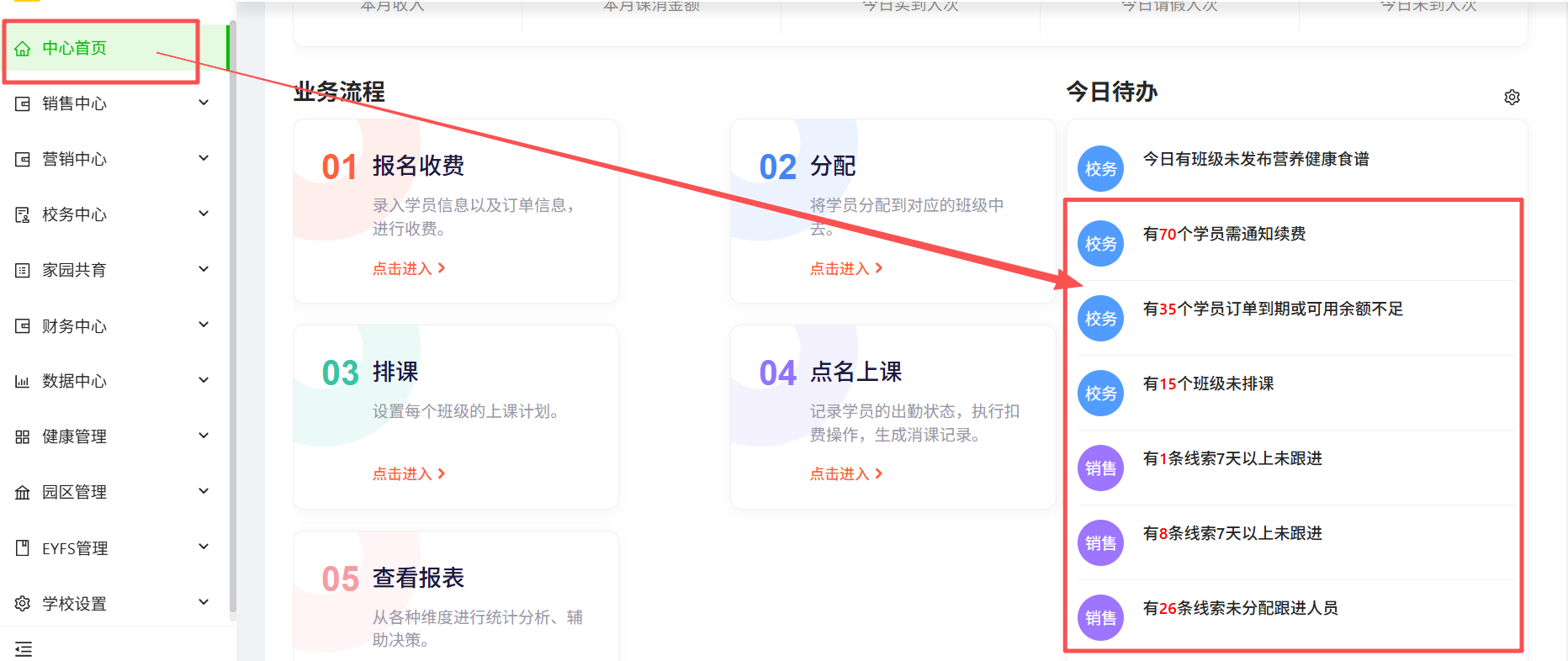This screenshot has width=1568, height=661.
Task: Click the 学校设置 gear icon
Action: tap(23, 604)
